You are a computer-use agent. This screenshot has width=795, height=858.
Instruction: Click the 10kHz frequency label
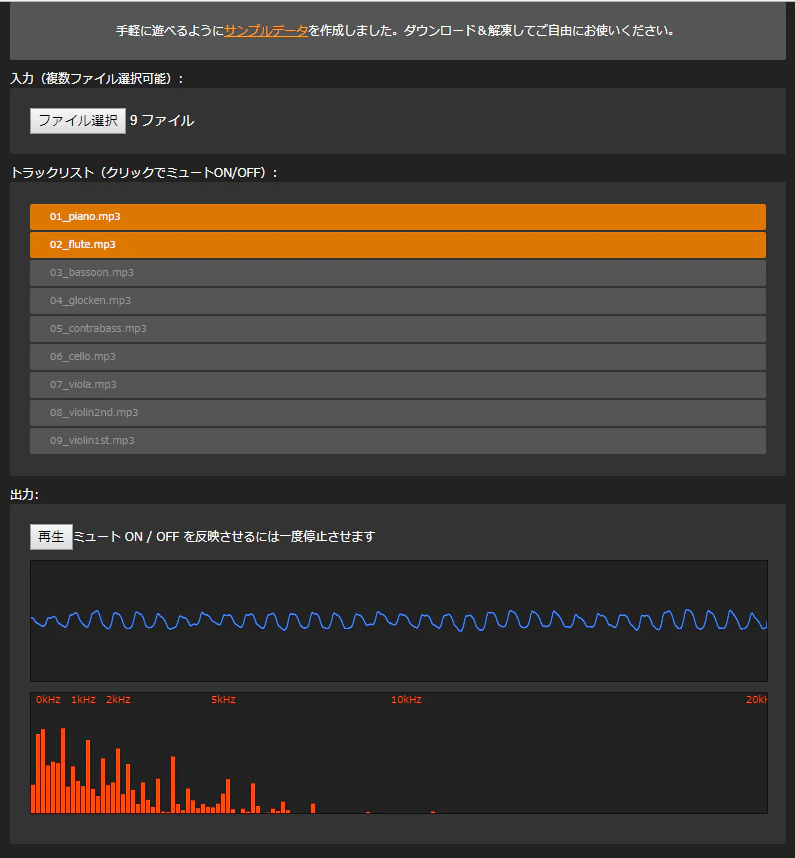coord(406,699)
